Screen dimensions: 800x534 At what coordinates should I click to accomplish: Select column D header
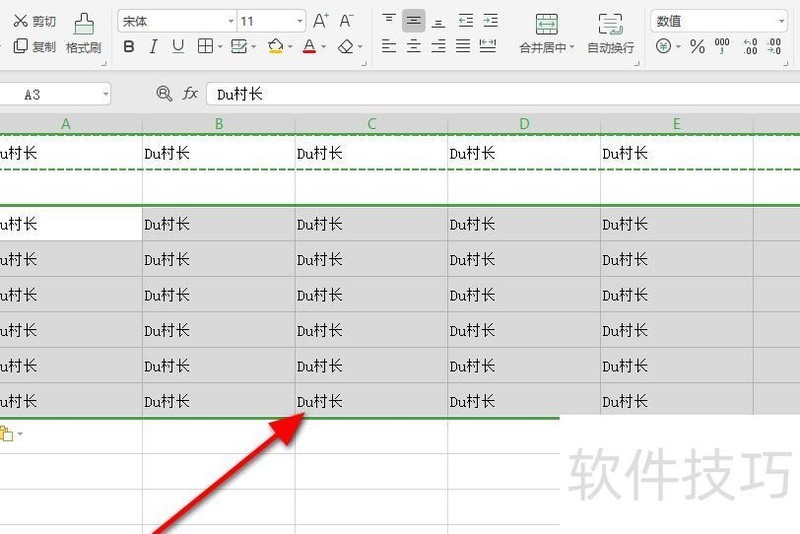coord(524,124)
